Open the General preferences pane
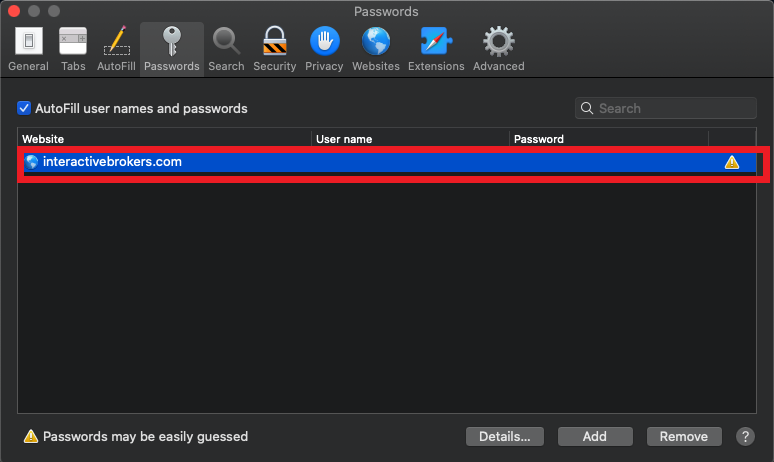 [28, 49]
